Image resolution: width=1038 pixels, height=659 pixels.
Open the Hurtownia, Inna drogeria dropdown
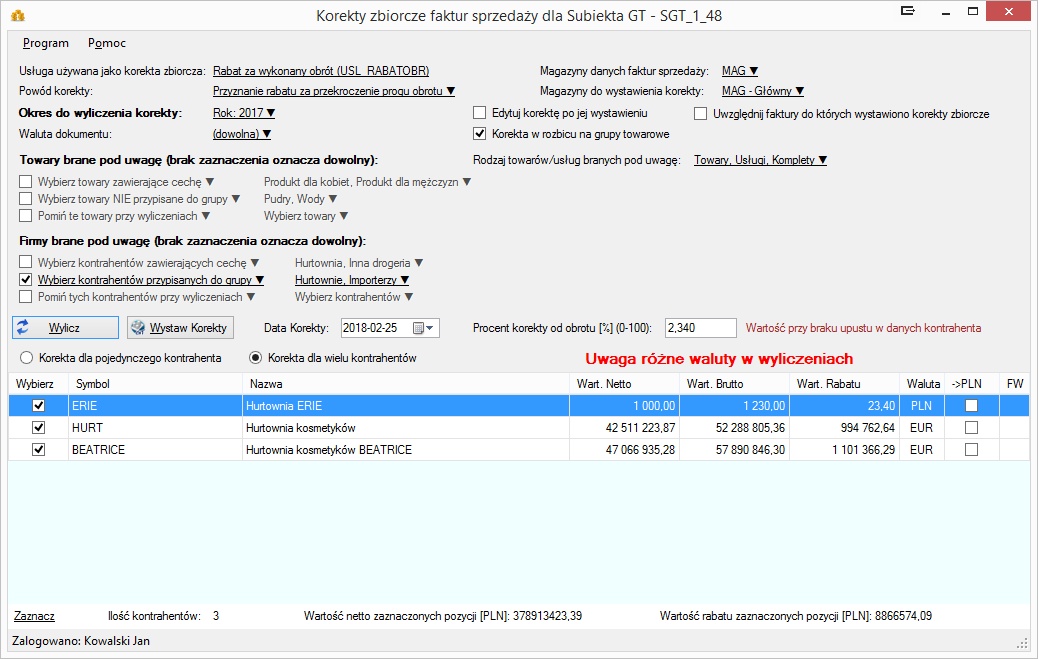pyautogui.click(x=358, y=263)
